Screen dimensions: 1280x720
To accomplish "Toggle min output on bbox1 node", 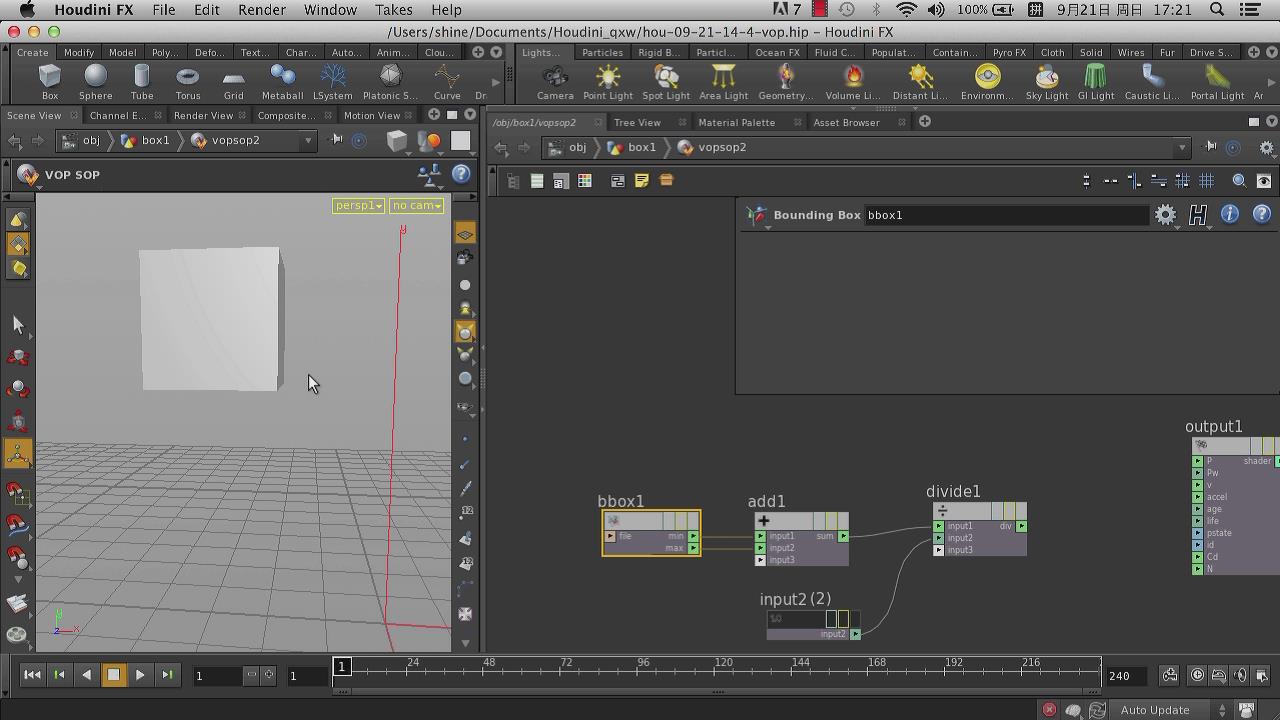I will [x=693, y=537].
